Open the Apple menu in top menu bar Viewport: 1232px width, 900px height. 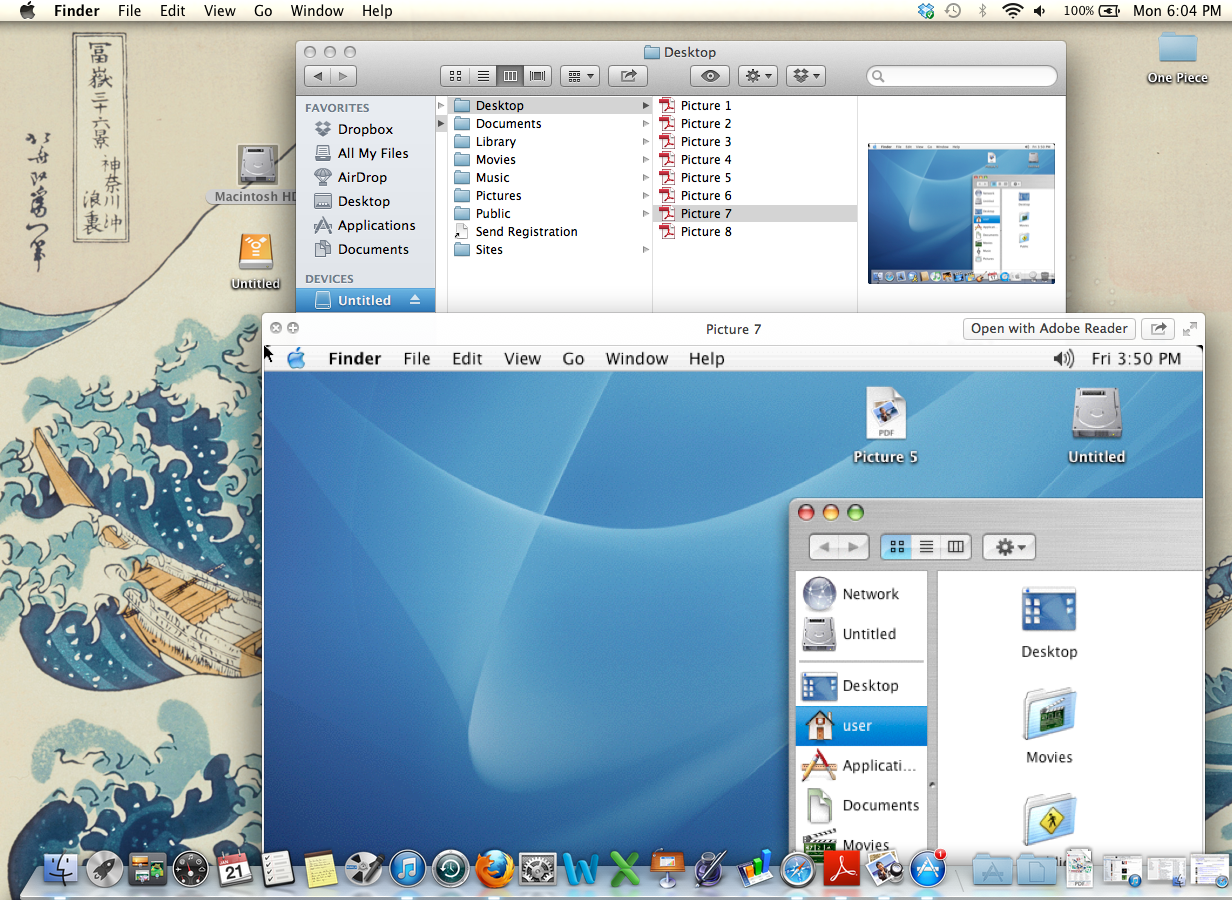27,11
